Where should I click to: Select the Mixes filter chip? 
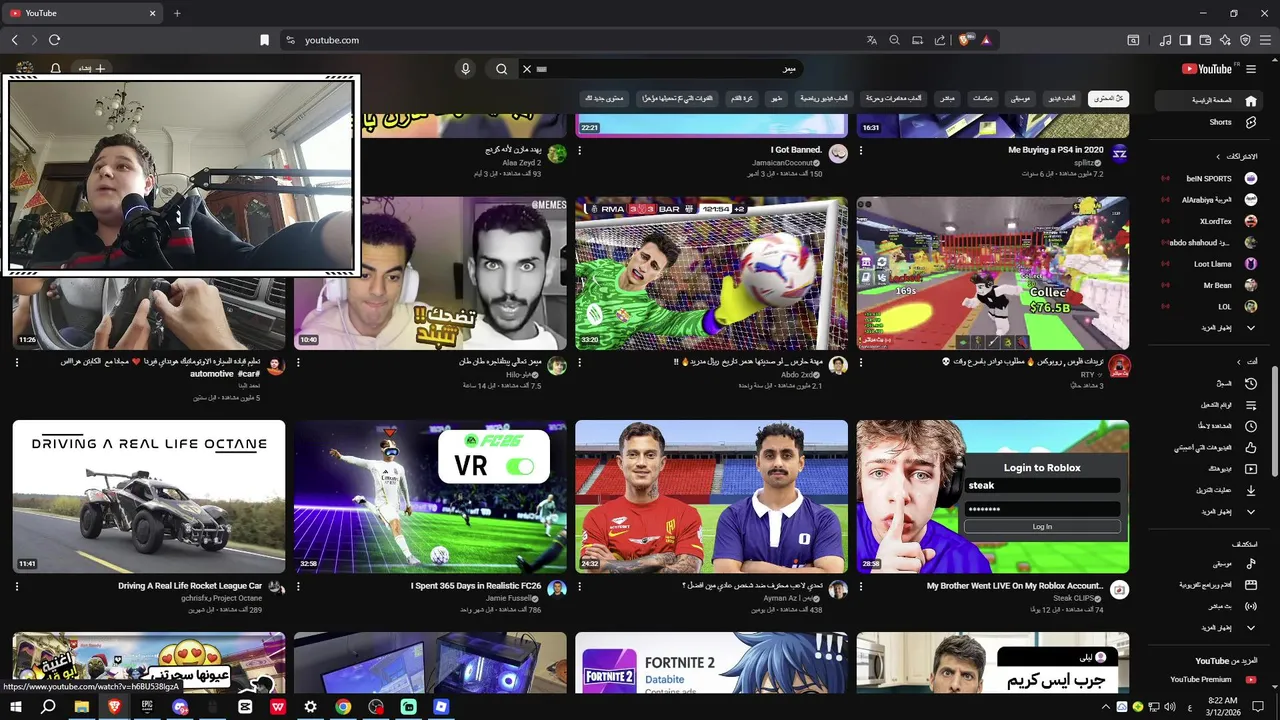coord(983,98)
